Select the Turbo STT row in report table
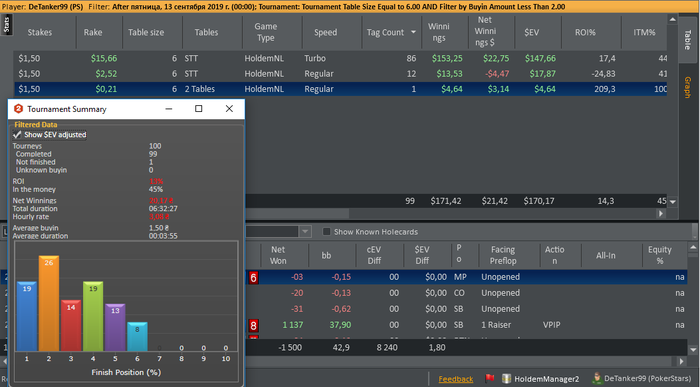 click(340, 58)
